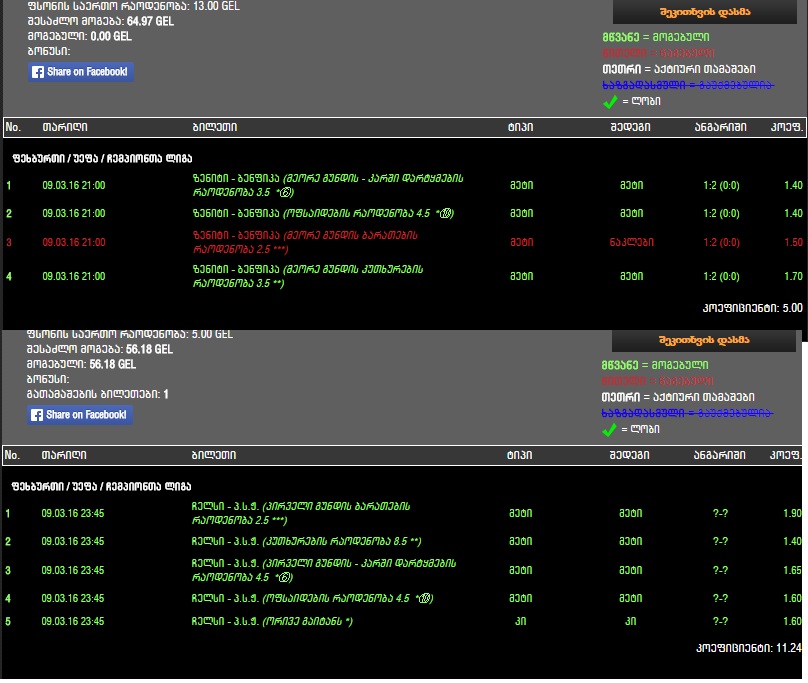Click the football icon in Zenit row 1 description
The height and width of the screenshot is (683, 808).
point(287,192)
